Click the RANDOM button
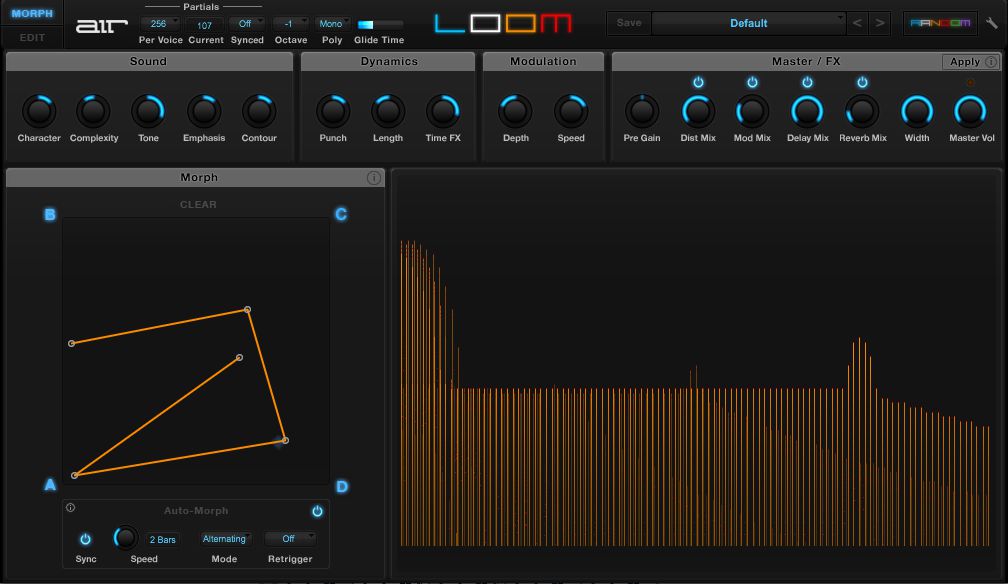This screenshot has height=584, width=1008. pyautogui.click(x=940, y=23)
